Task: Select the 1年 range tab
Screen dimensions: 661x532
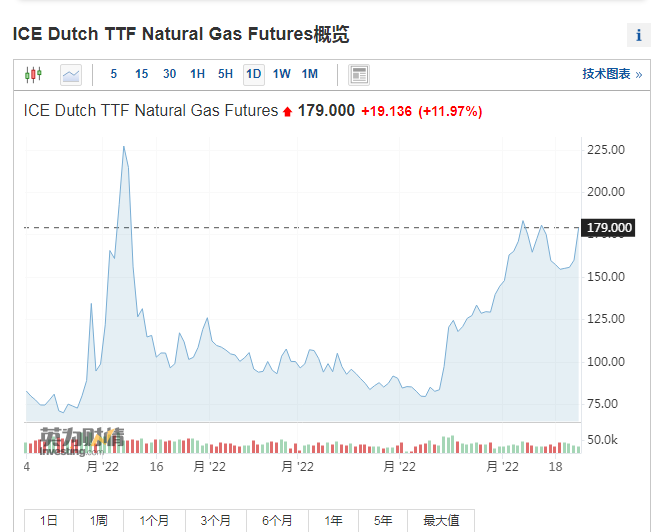Action: click(x=333, y=521)
